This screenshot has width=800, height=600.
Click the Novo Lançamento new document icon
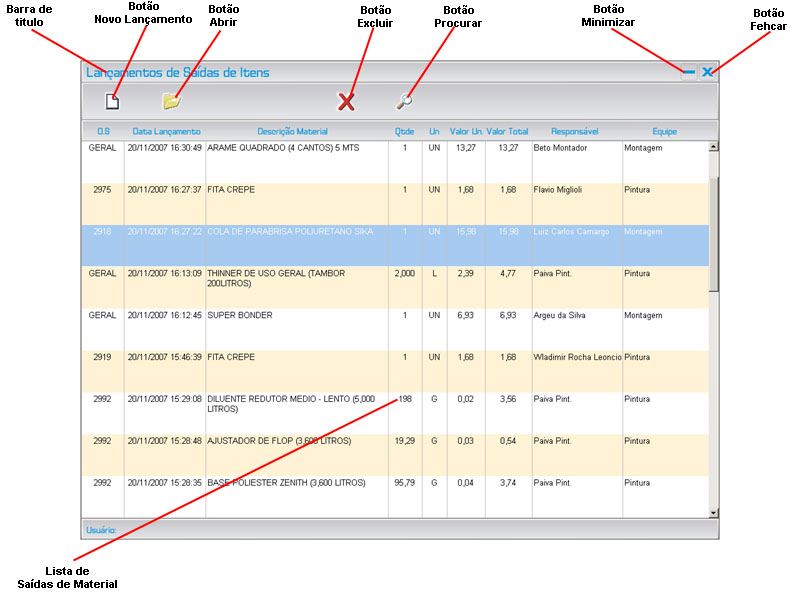[113, 101]
